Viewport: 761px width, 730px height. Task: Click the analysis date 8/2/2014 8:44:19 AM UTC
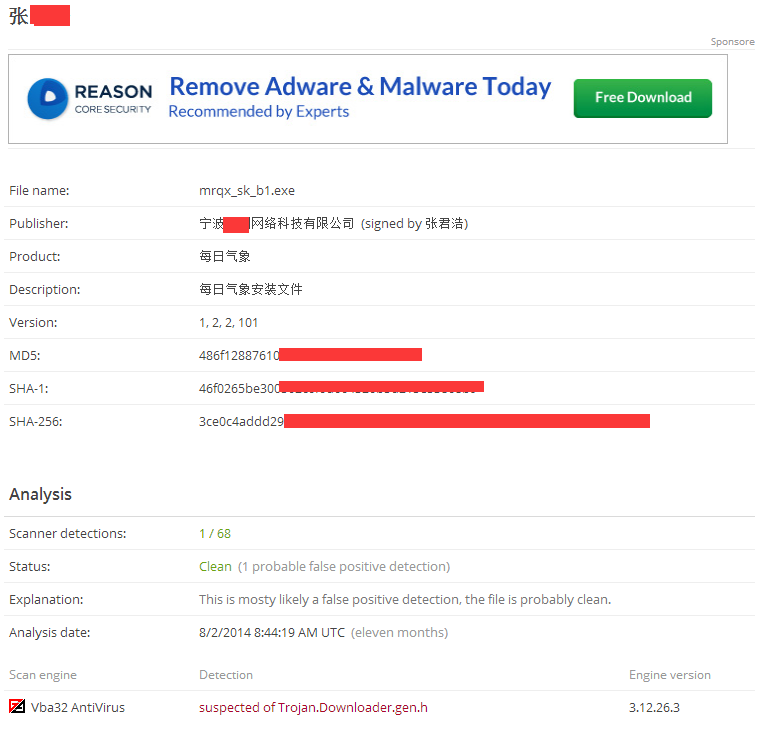pyautogui.click(x=272, y=632)
